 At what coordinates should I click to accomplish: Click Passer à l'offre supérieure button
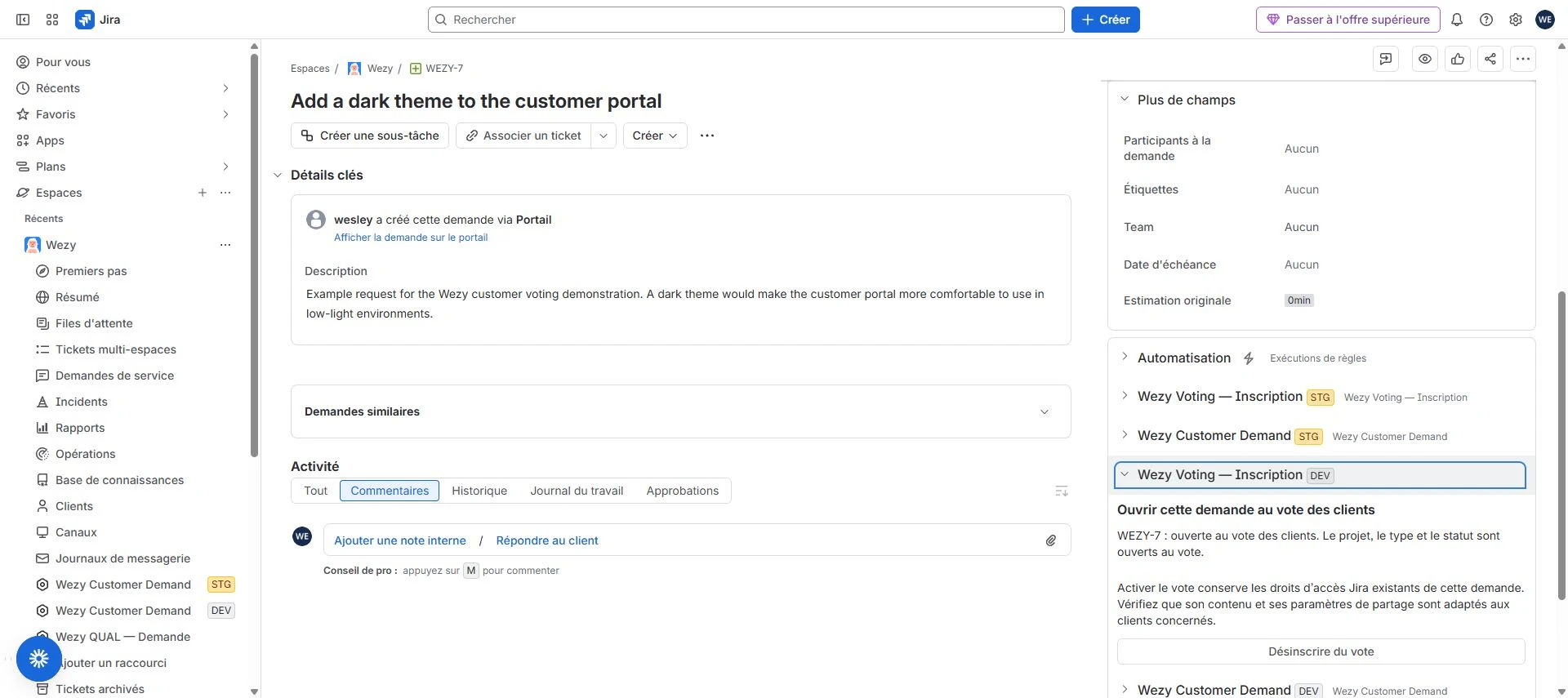(x=1348, y=20)
